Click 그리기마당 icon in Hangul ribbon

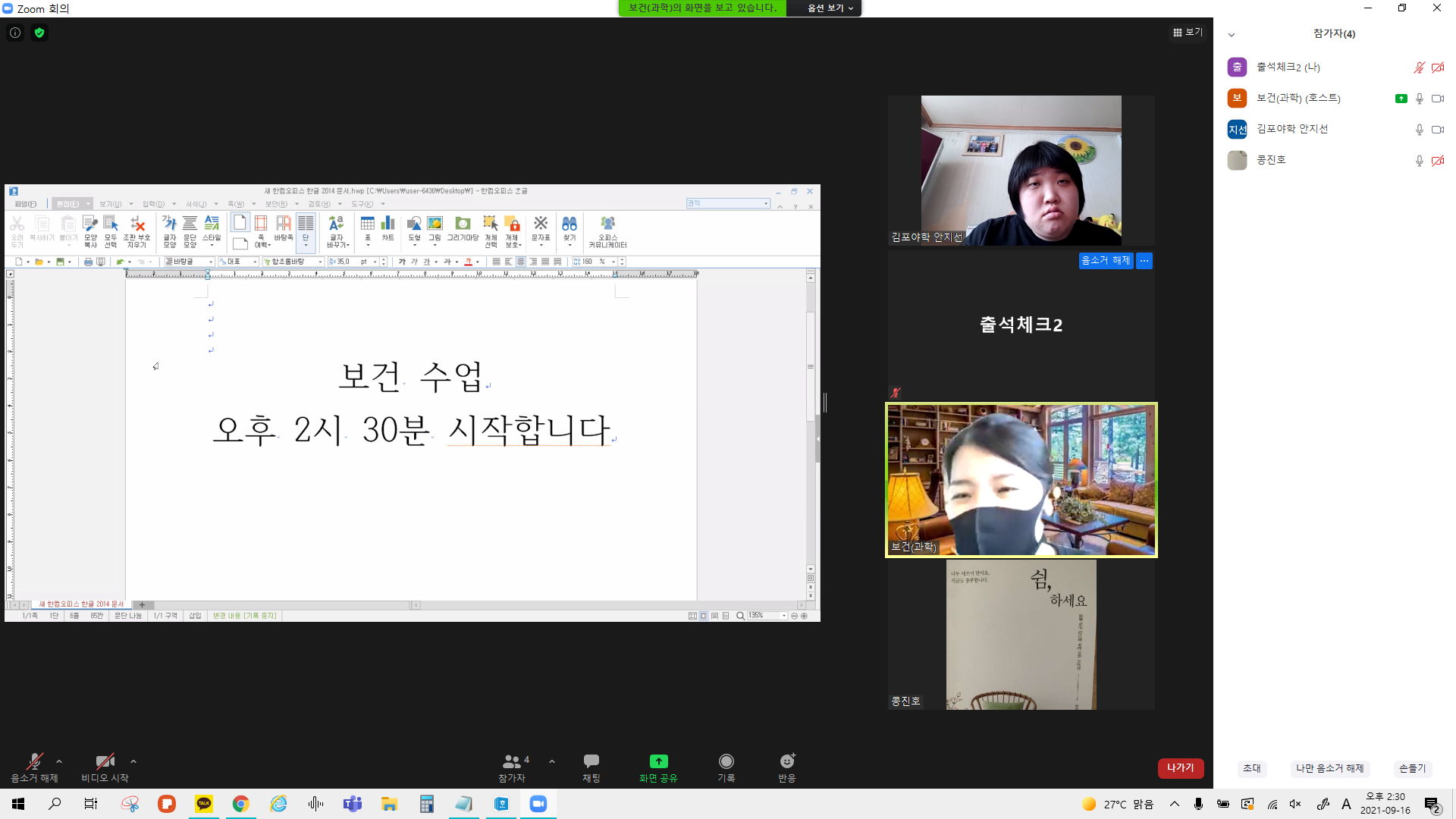(463, 229)
